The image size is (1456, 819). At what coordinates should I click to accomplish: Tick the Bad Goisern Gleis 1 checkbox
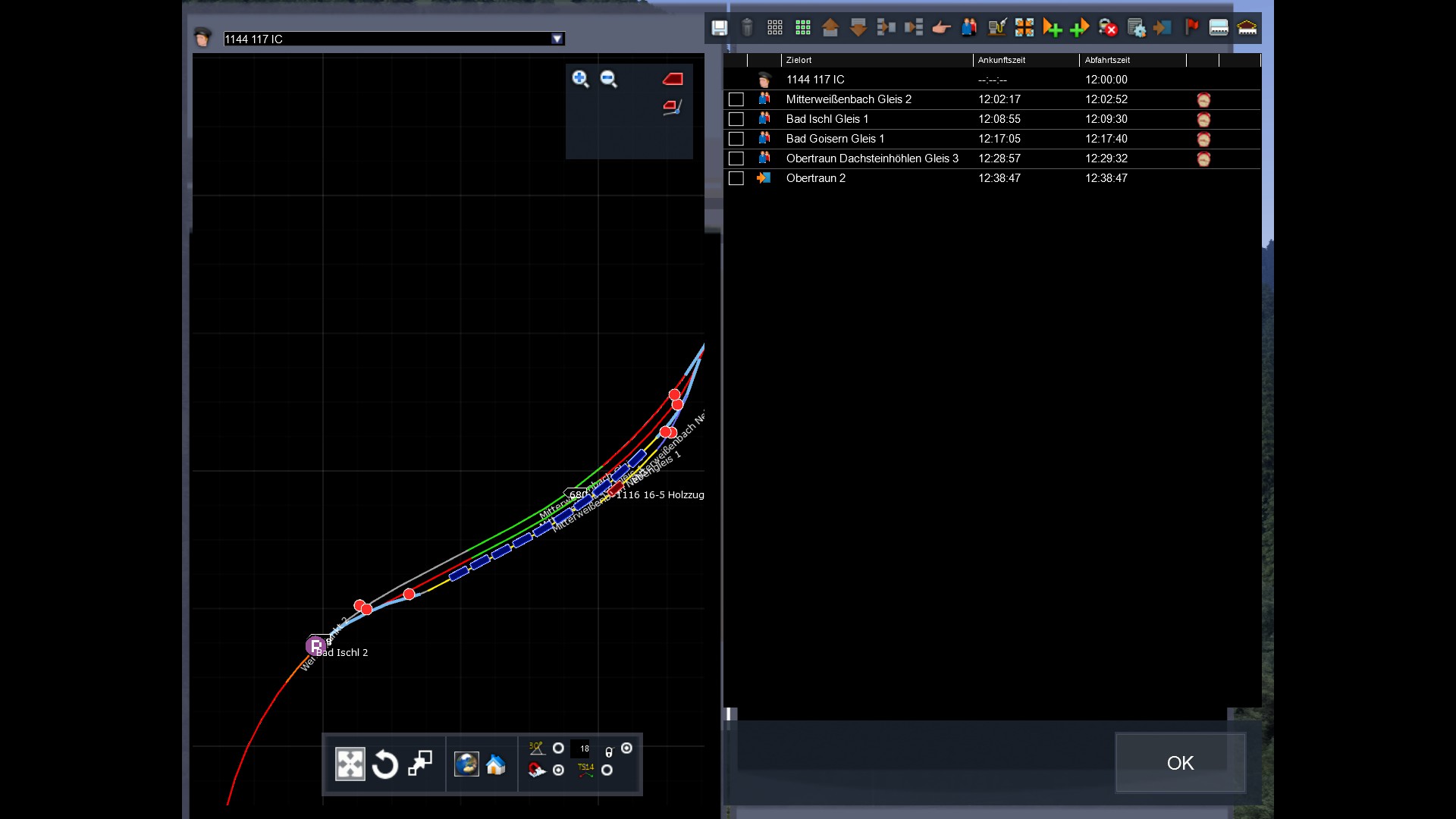click(736, 139)
